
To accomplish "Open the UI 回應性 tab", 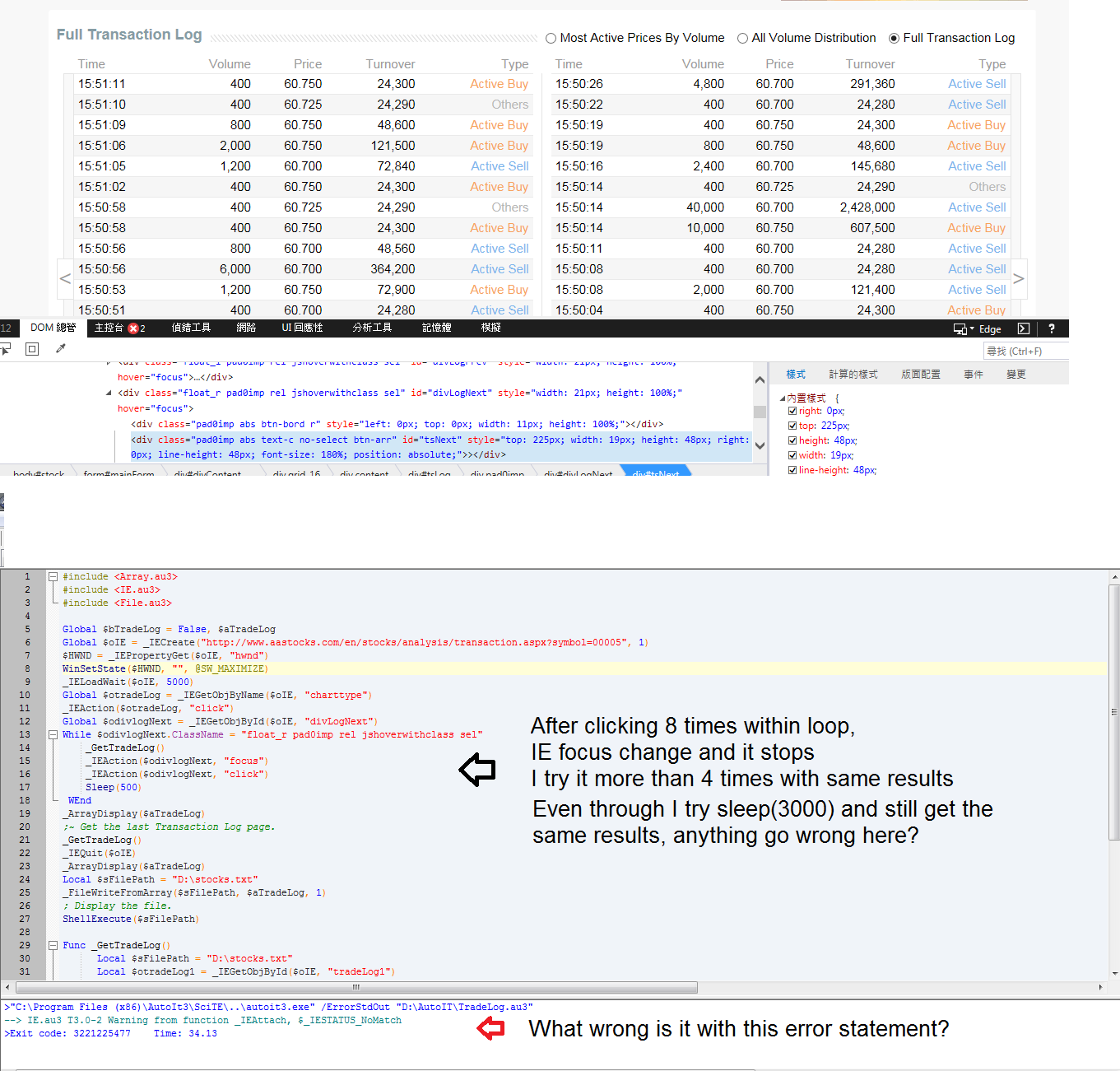I will point(302,328).
